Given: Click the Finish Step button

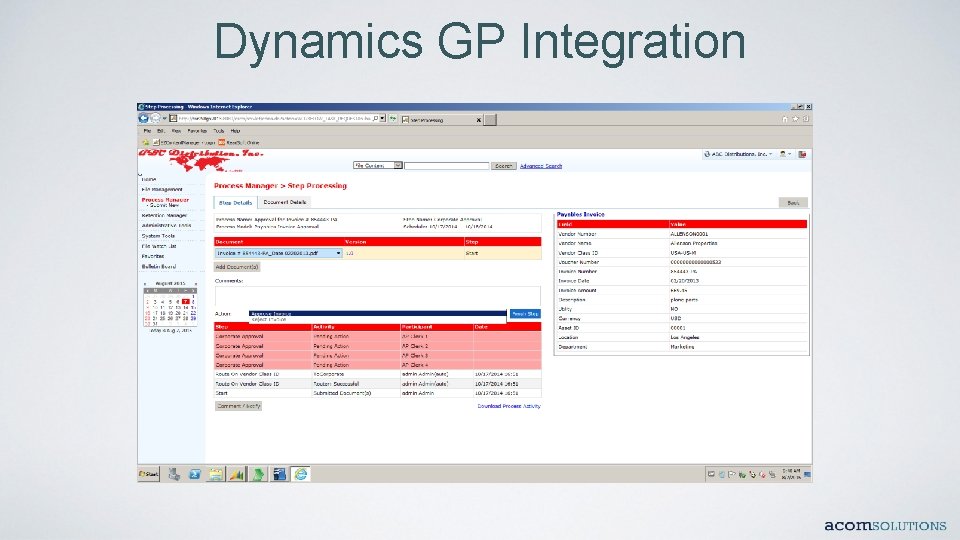Looking at the screenshot, I should [x=525, y=313].
